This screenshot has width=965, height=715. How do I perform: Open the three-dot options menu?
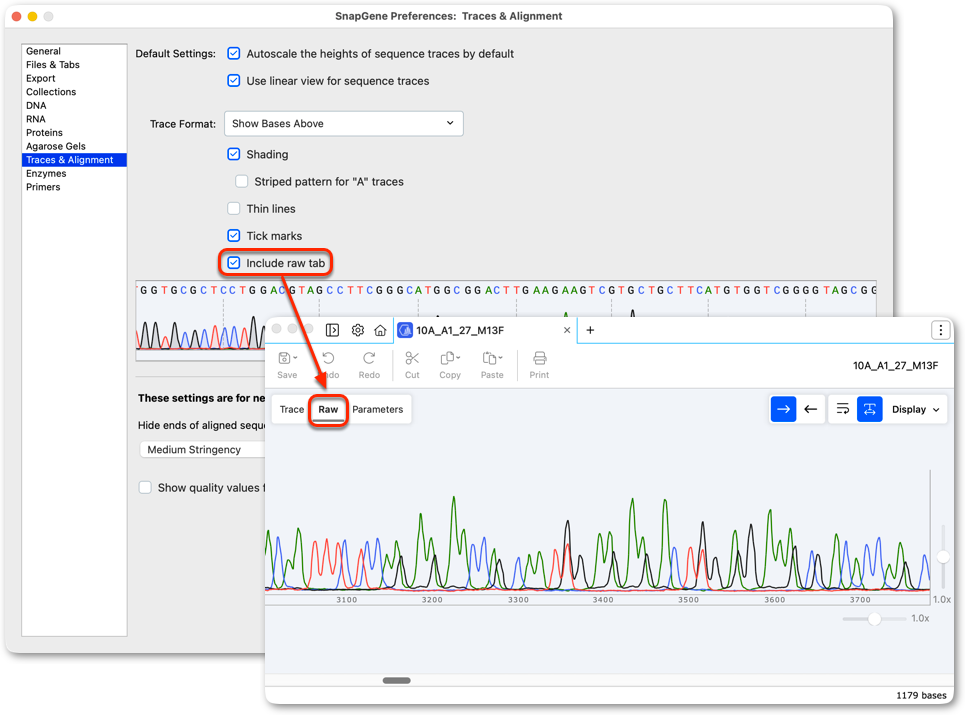pyautogui.click(x=940, y=330)
